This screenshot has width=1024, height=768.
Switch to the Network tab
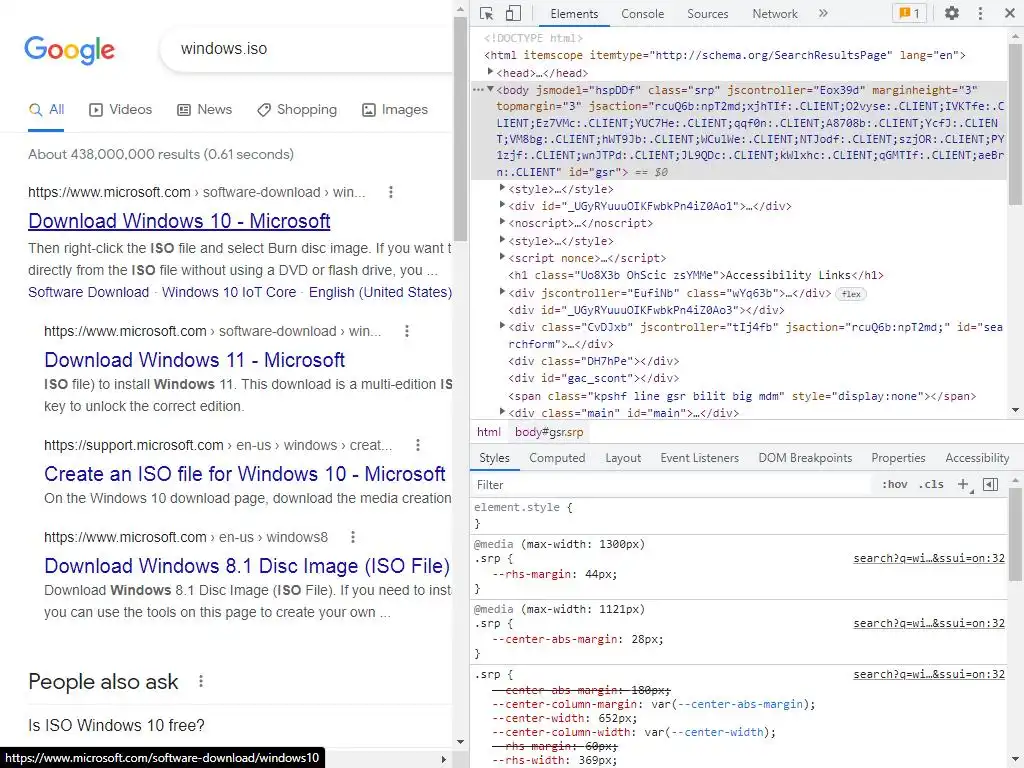click(775, 14)
